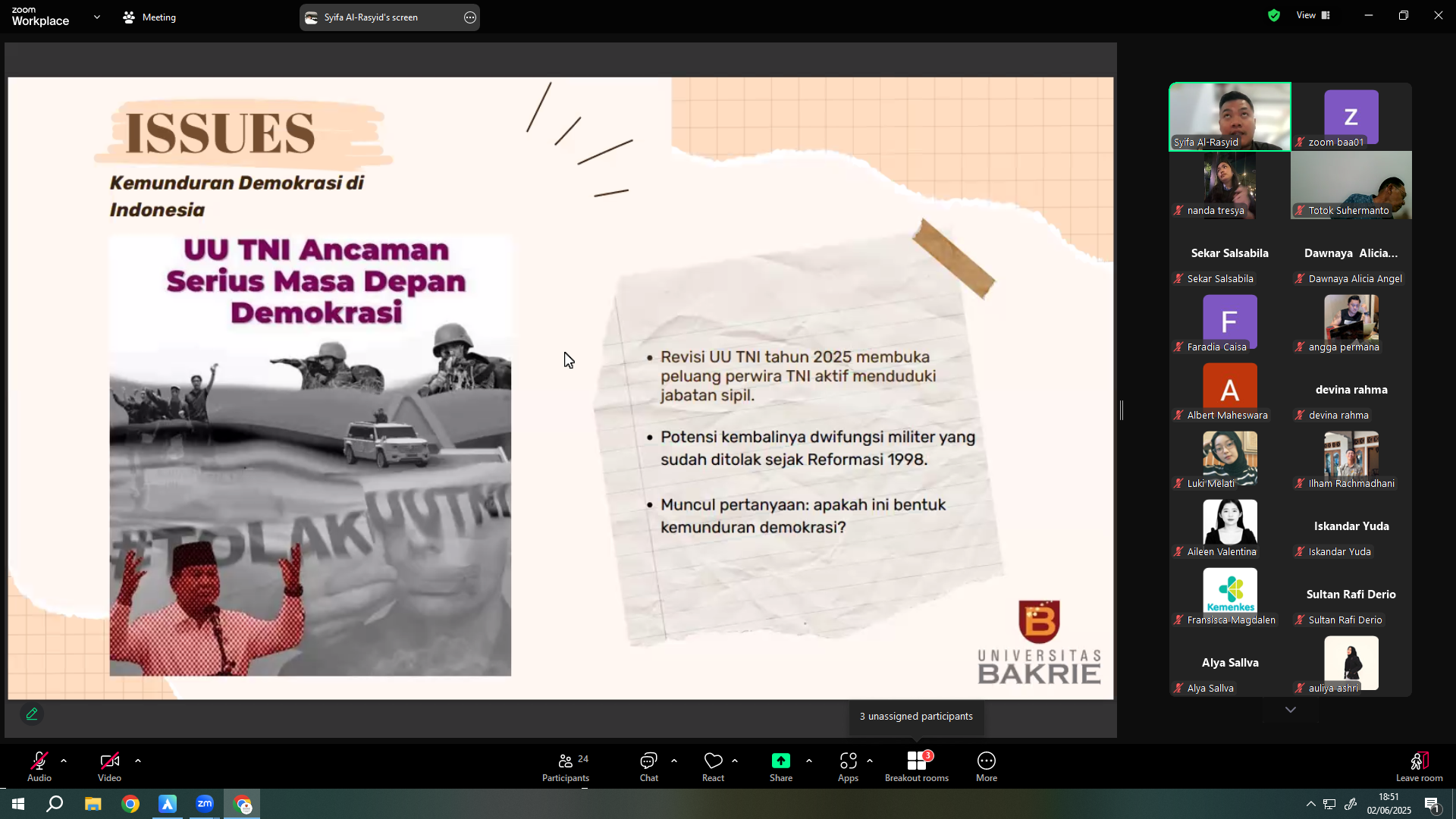Click the 3 unassigned participants tooltip
Image resolution: width=1456 pixels, height=819 pixels.
[x=916, y=717]
